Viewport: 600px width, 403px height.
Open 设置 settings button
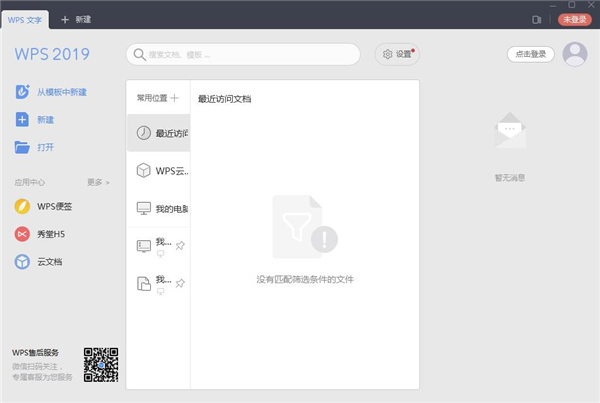(x=397, y=54)
